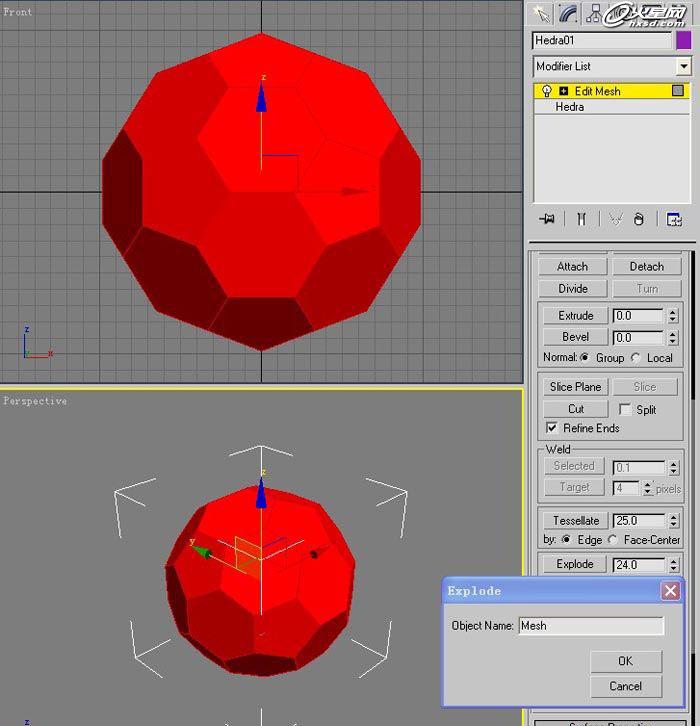
Task: Click the Slice Plane button
Action: point(575,387)
